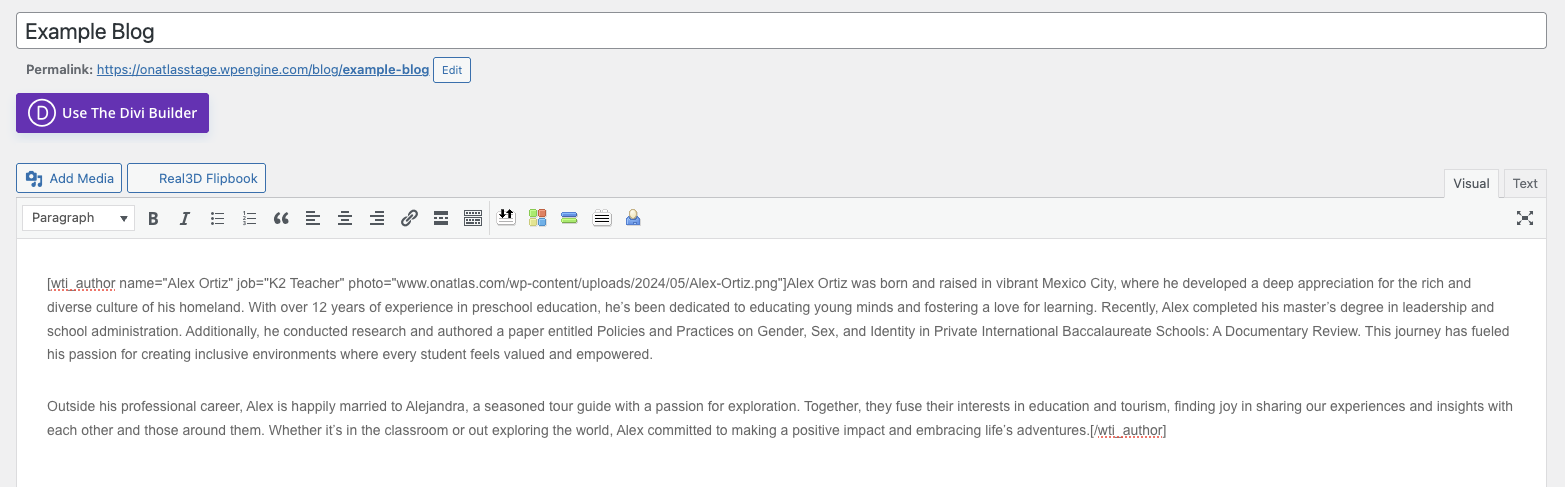This screenshot has width=1565, height=487.
Task: Toggle italic formatting in the editor toolbar
Action: (185, 218)
